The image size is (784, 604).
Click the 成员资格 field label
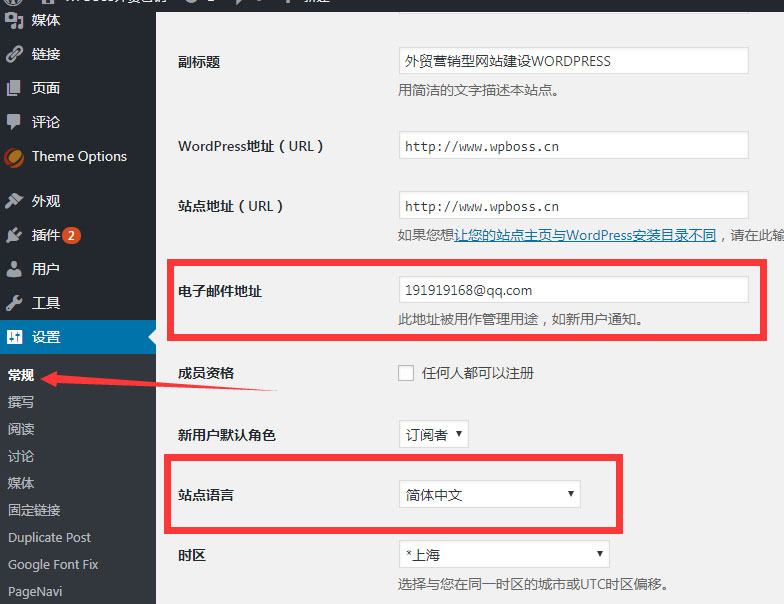tap(206, 373)
